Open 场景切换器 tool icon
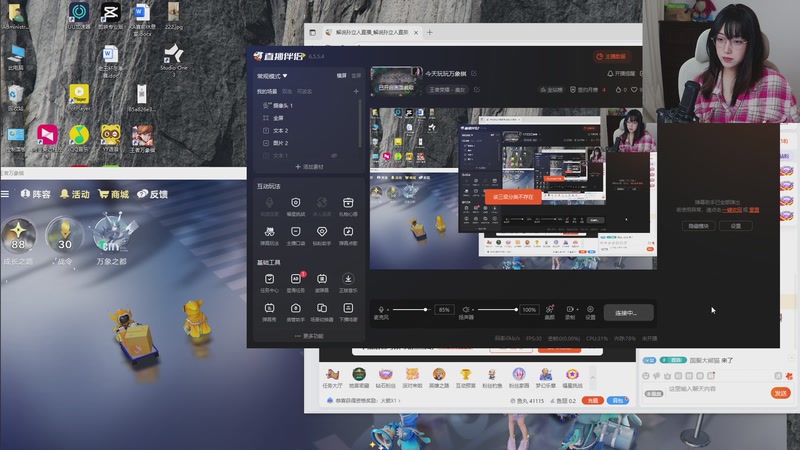800x450 pixels. coord(322,308)
